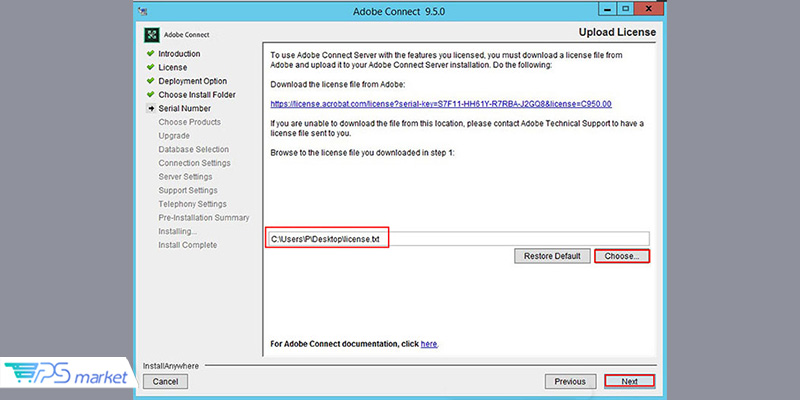Viewport: 800px width, 400px height.
Task: Click the green checkmark beside Introduction
Action: (150, 54)
